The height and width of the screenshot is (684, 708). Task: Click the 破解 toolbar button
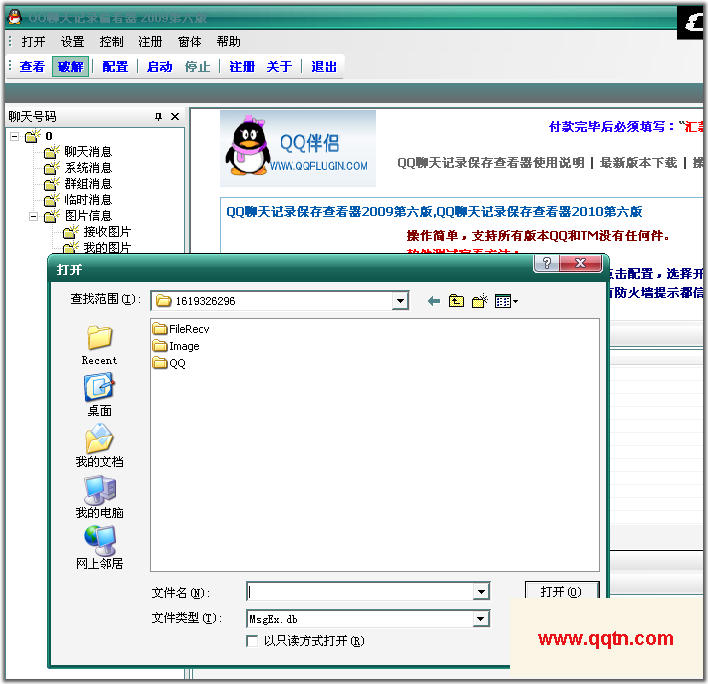[70, 67]
